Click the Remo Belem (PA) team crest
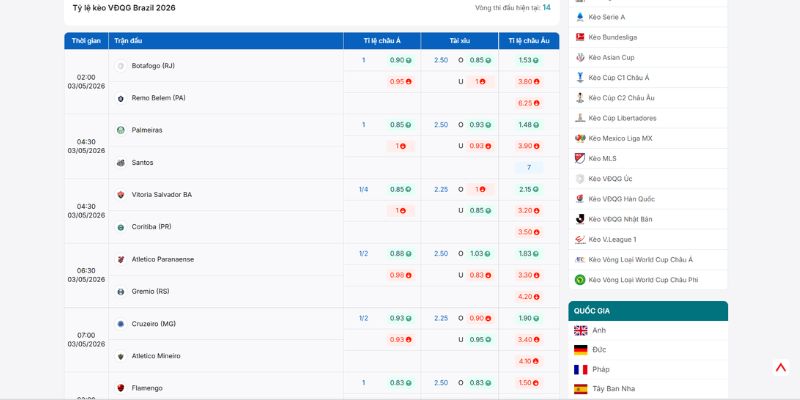The width and height of the screenshot is (800, 400). [120, 98]
